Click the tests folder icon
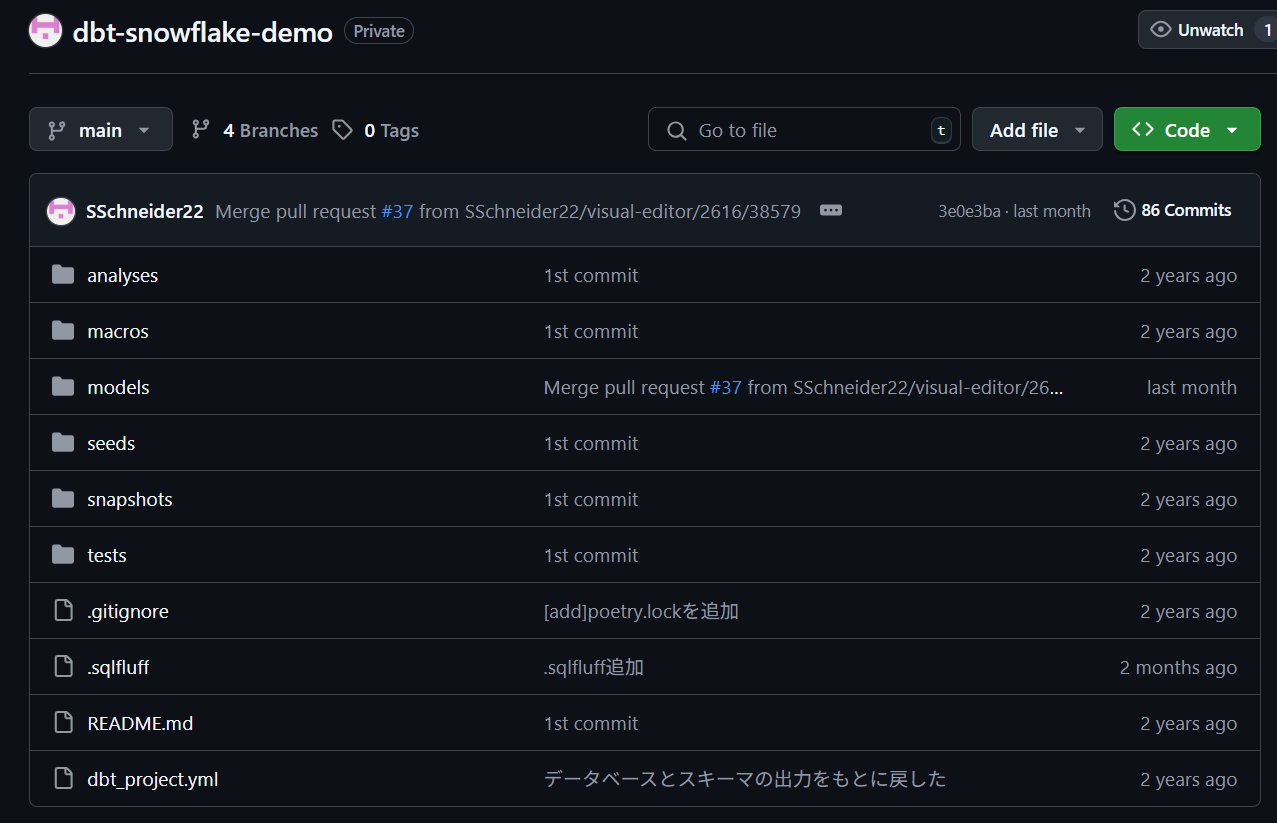 [63, 555]
